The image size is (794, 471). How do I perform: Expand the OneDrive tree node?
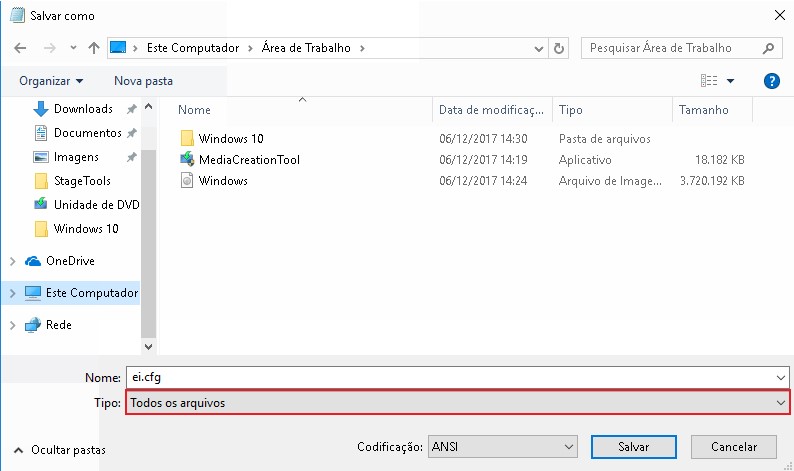point(13,261)
